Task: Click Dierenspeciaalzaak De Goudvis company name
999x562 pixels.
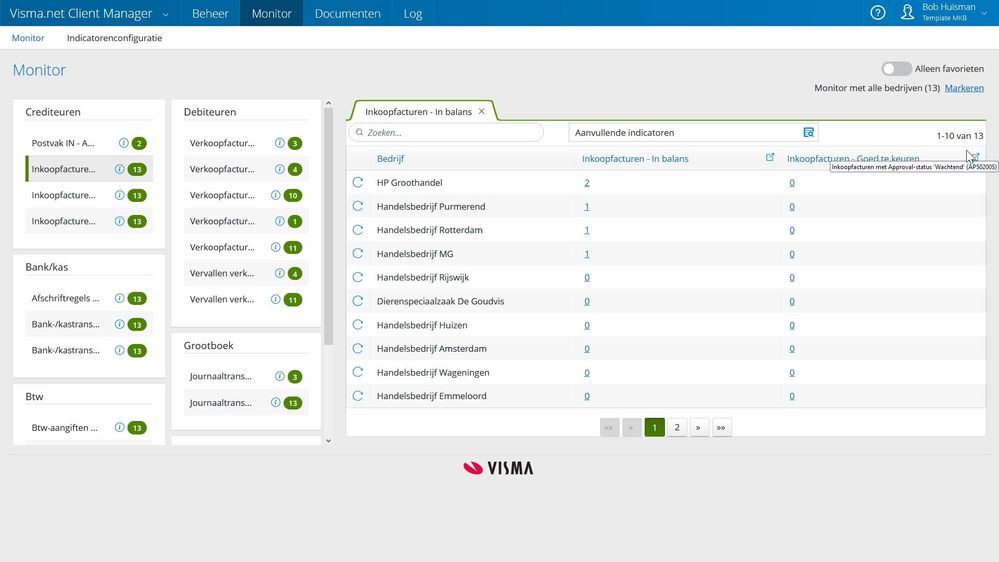Action: (440, 301)
